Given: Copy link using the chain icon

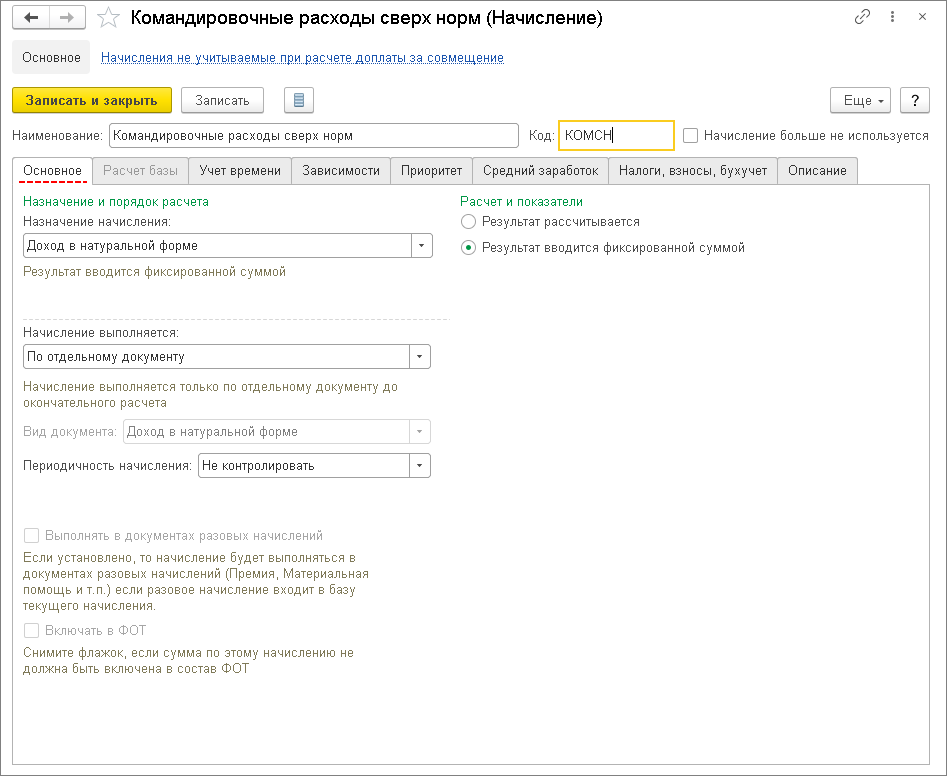Looking at the screenshot, I should pyautogui.click(x=862, y=17).
